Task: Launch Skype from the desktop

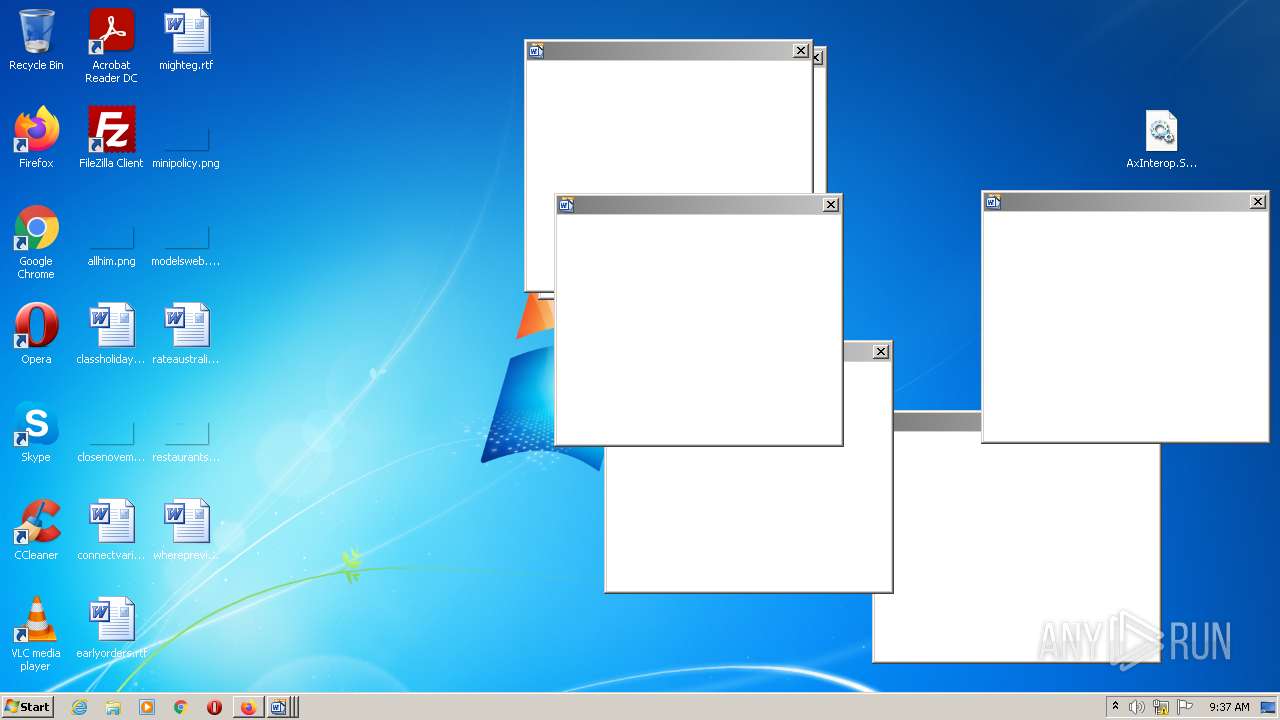Action: [36, 432]
